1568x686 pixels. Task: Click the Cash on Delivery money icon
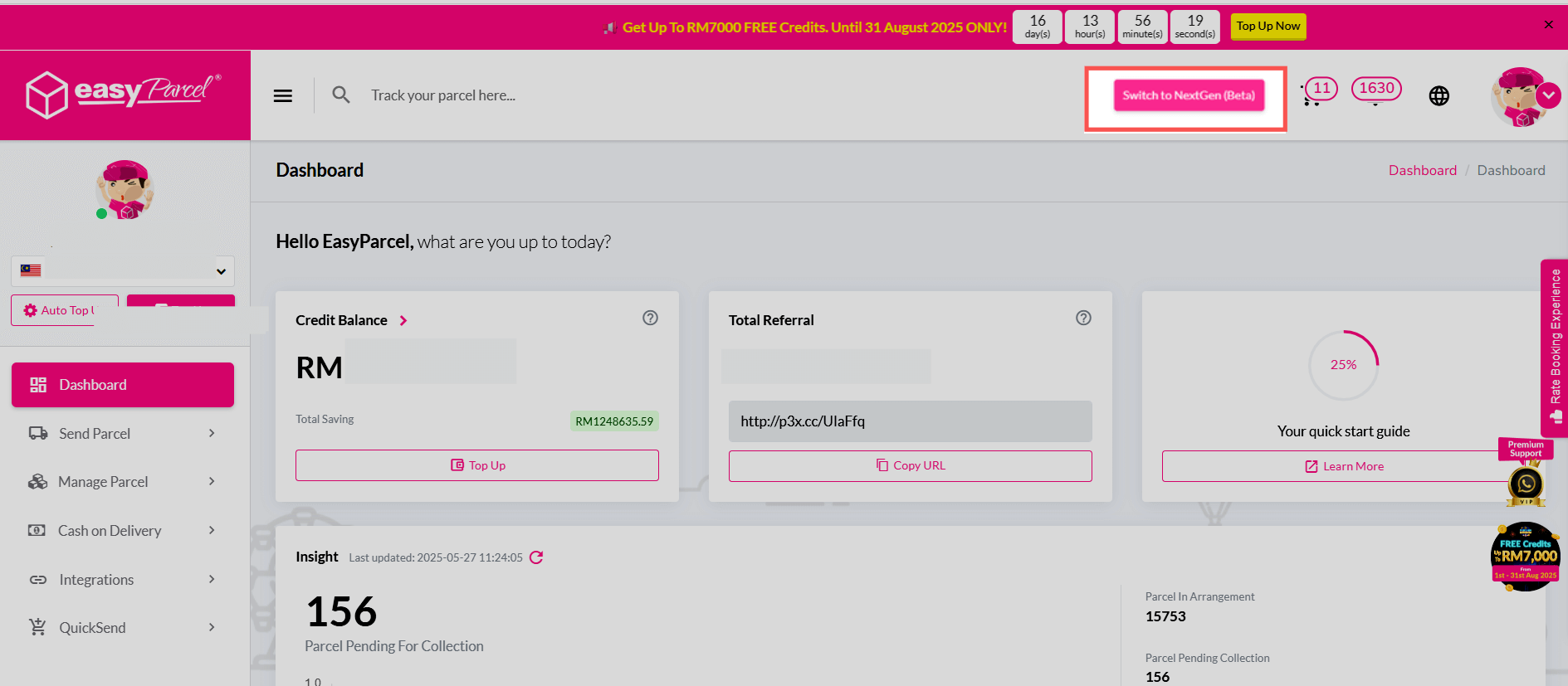coord(37,530)
